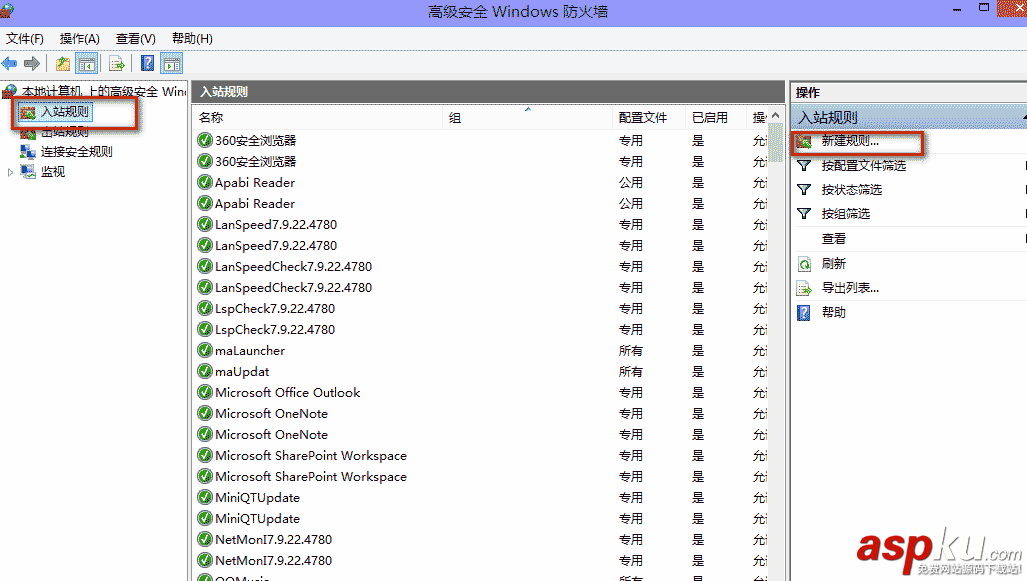1027x581 pixels.
Task: Click green check icon for Microsoft Office Outlook
Action: point(205,393)
